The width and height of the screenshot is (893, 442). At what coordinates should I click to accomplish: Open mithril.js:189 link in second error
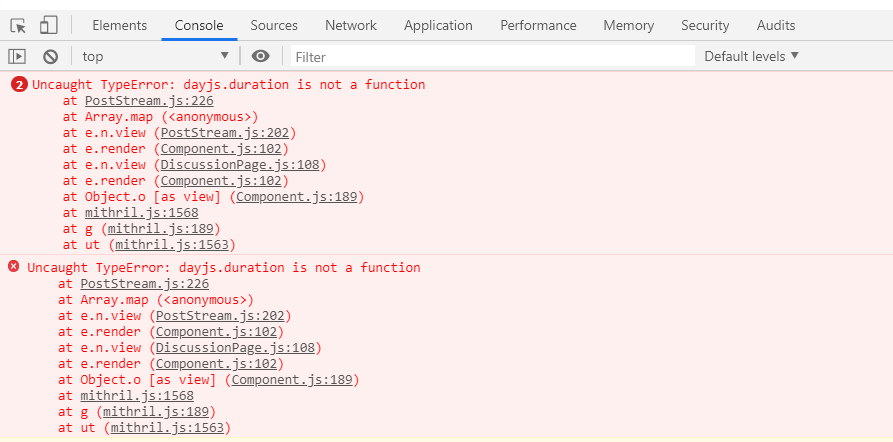coord(156,411)
